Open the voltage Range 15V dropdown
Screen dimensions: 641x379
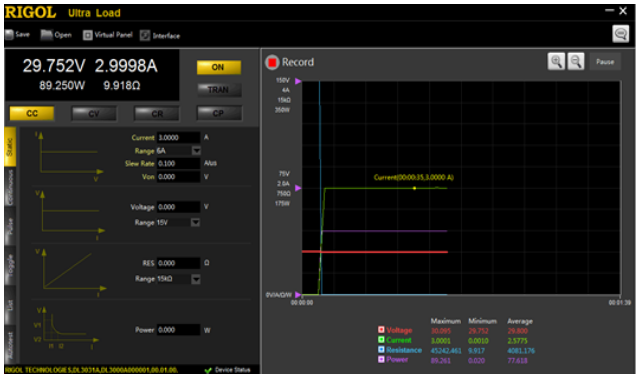[x=196, y=222]
